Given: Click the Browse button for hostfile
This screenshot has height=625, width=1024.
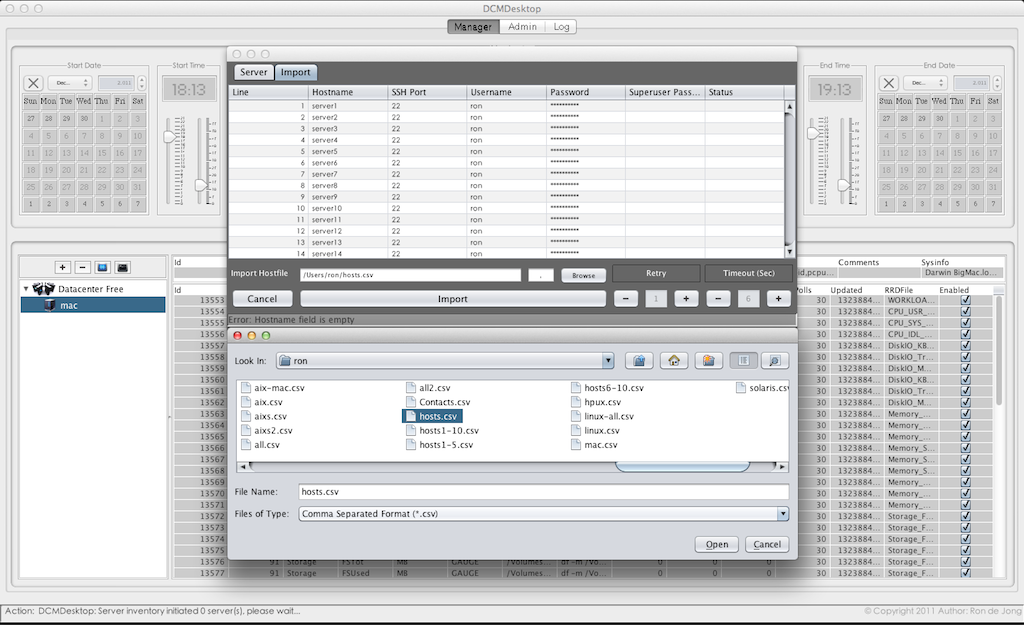Looking at the screenshot, I should coord(583,275).
